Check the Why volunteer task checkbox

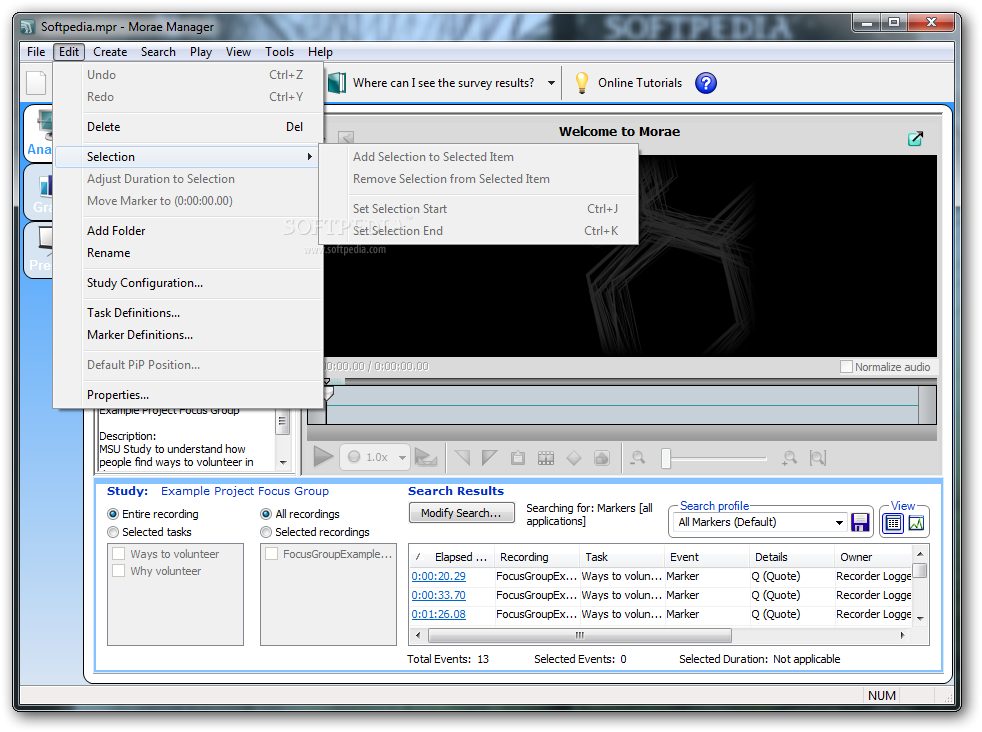pyautogui.click(x=118, y=571)
